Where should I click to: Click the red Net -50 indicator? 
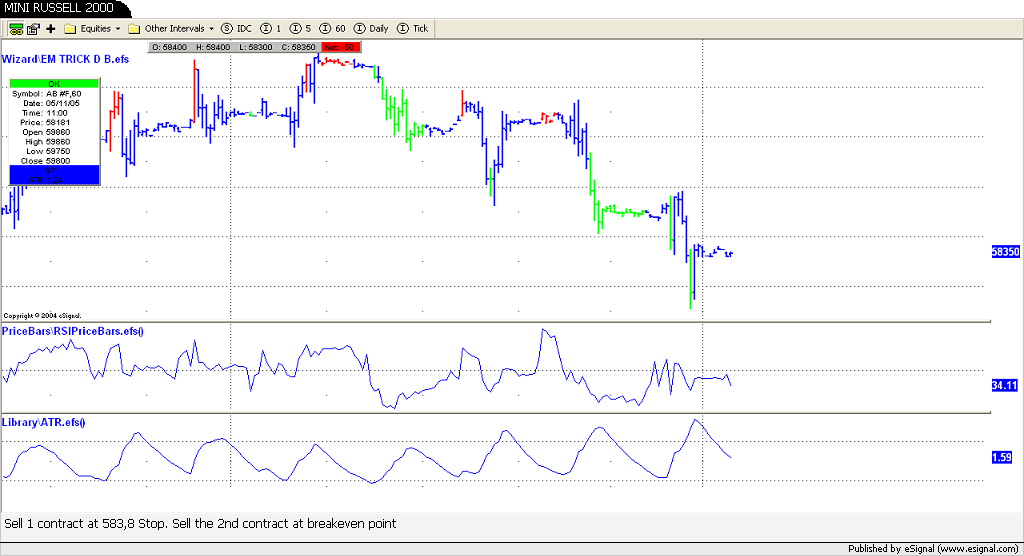point(340,46)
